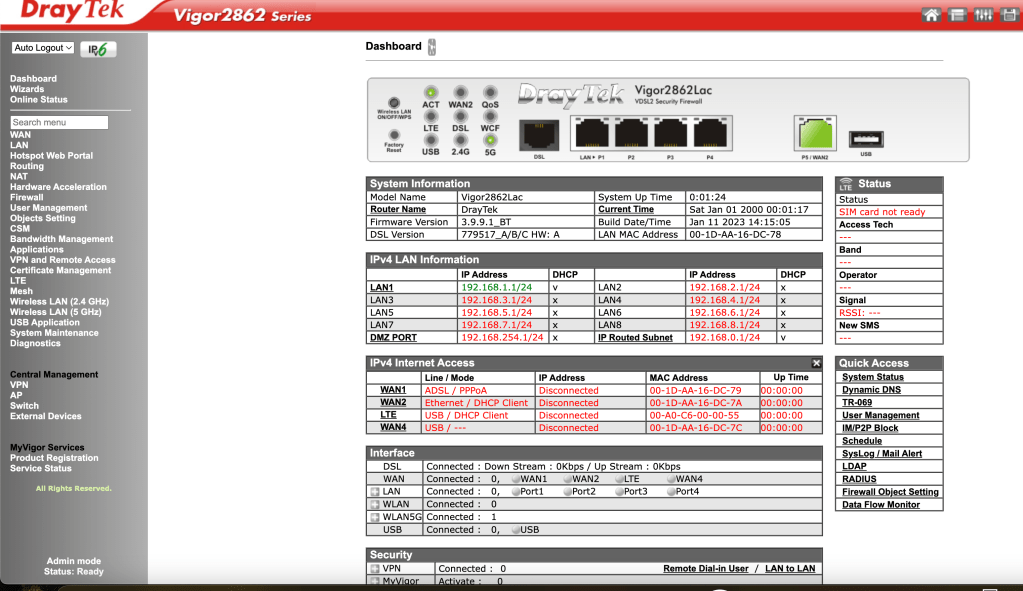Click the P2 port on router image
Screen dimensions: 1023x591
point(631,134)
